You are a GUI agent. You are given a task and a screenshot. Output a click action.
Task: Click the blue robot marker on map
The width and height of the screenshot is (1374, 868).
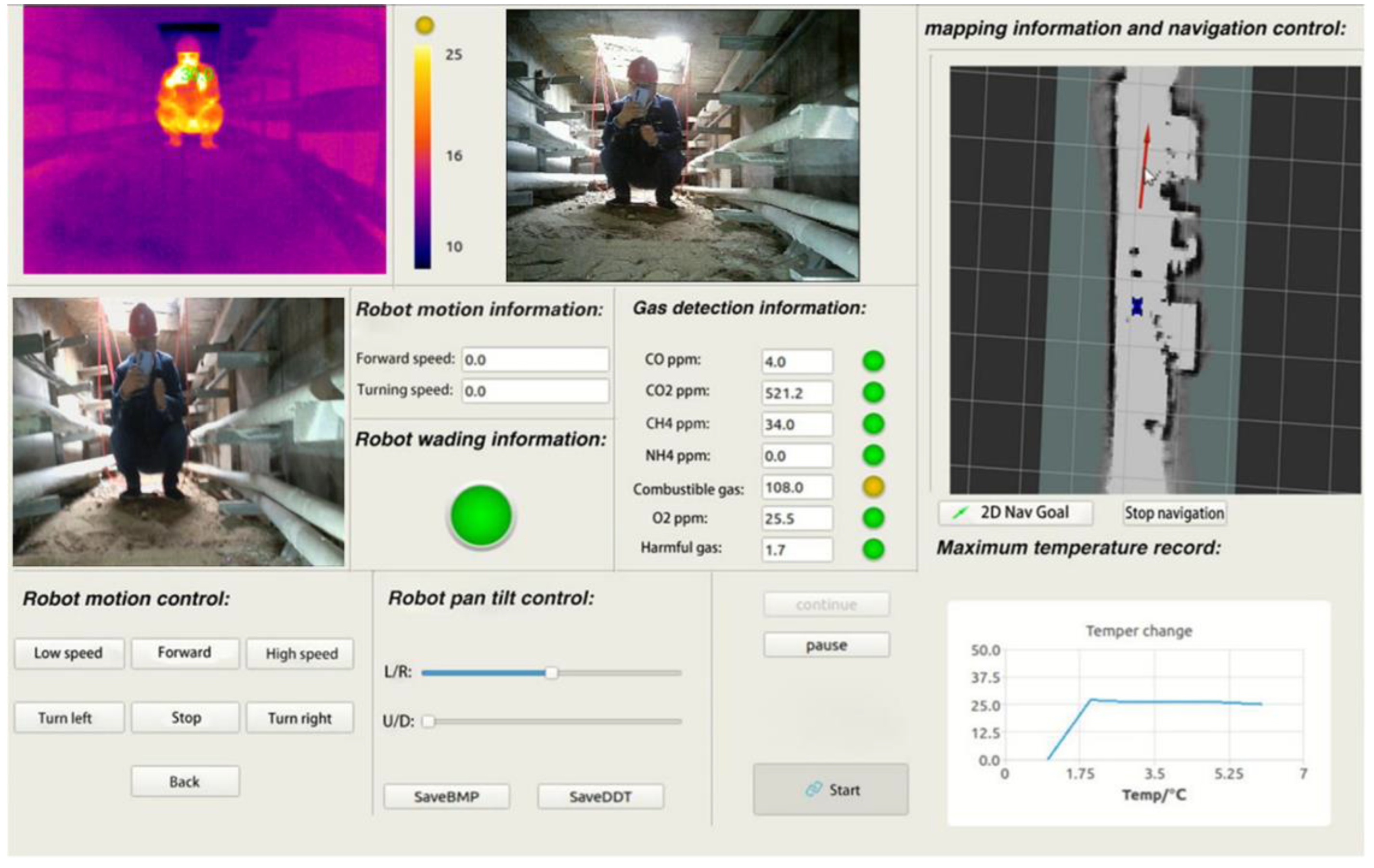(x=1137, y=306)
